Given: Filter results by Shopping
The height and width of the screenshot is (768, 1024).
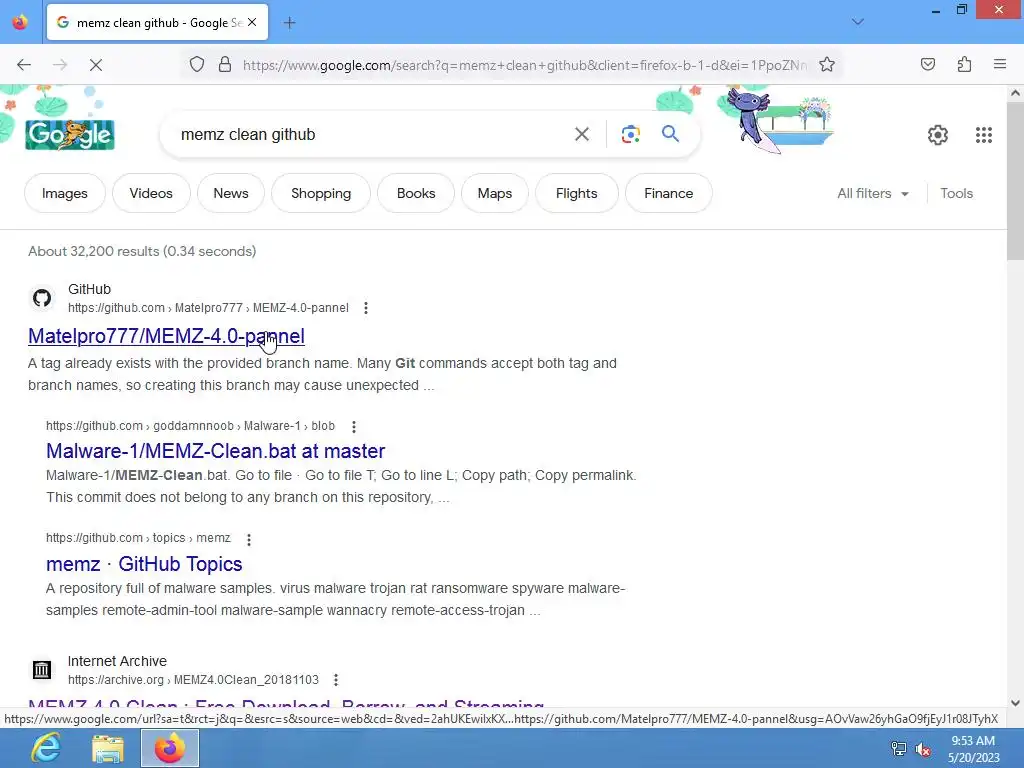Looking at the screenshot, I should tap(321, 193).
